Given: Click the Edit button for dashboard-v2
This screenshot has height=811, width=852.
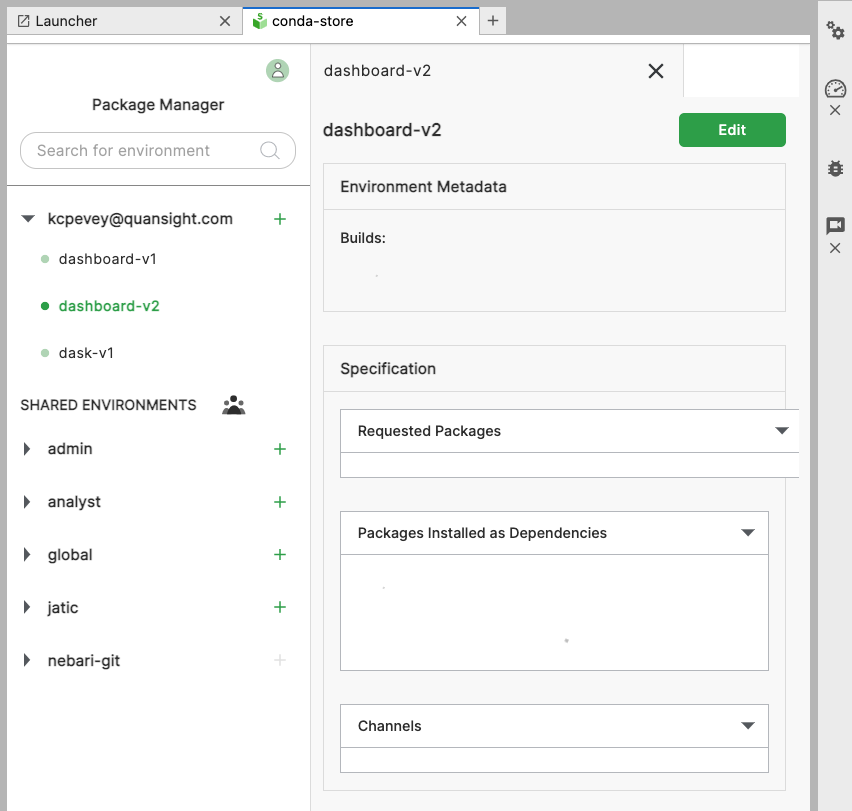Looking at the screenshot, I should (x=732, y=130).
